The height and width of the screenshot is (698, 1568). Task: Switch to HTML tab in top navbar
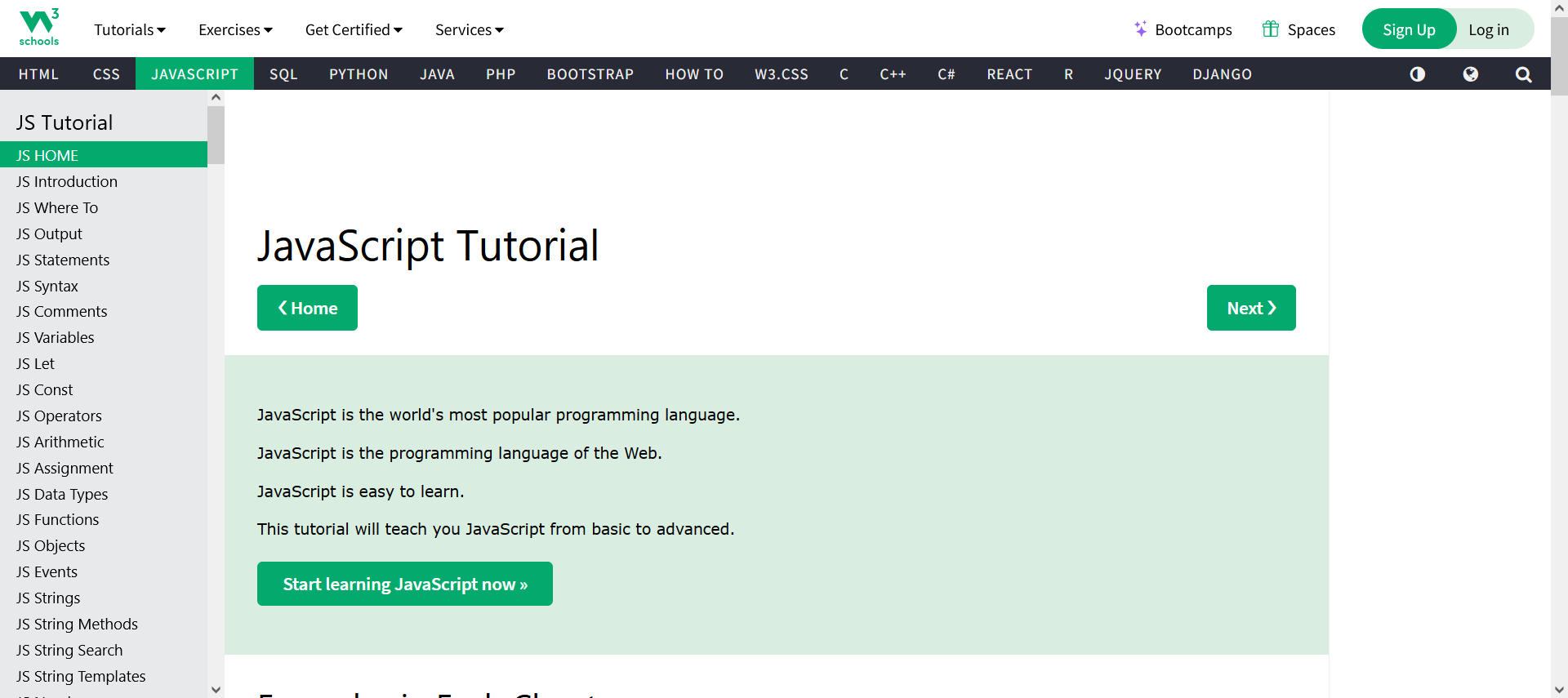[38, 73]
